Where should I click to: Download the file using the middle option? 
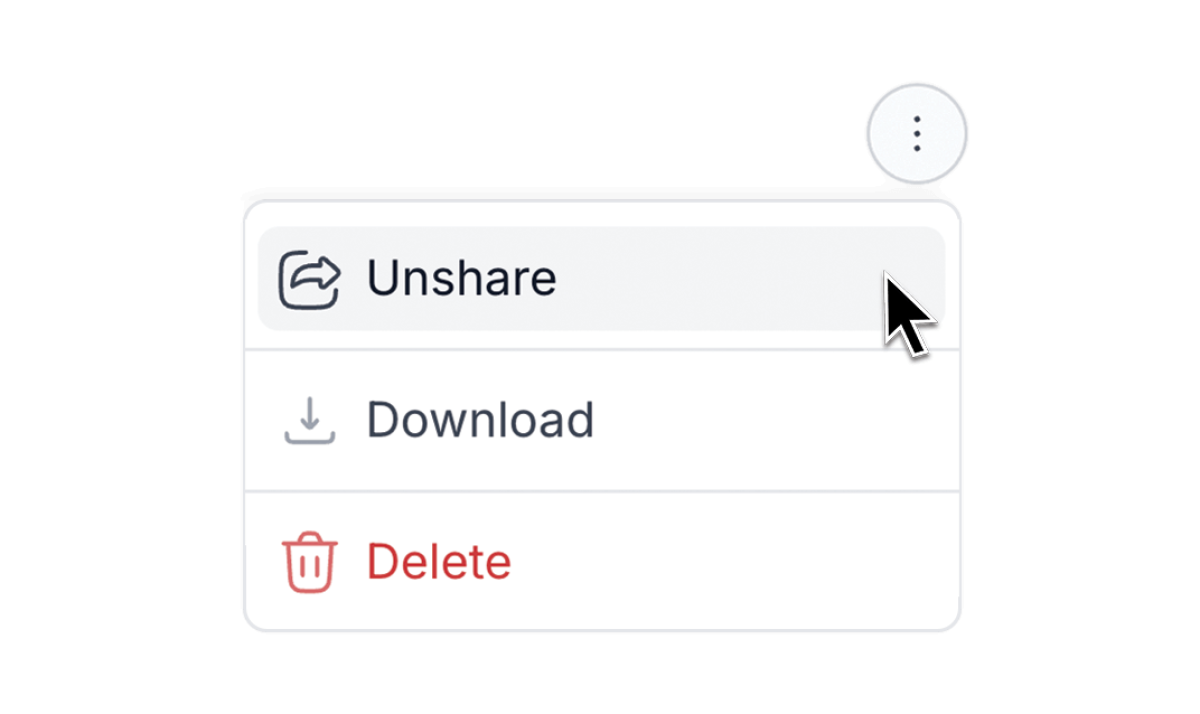tap(601, 420)
